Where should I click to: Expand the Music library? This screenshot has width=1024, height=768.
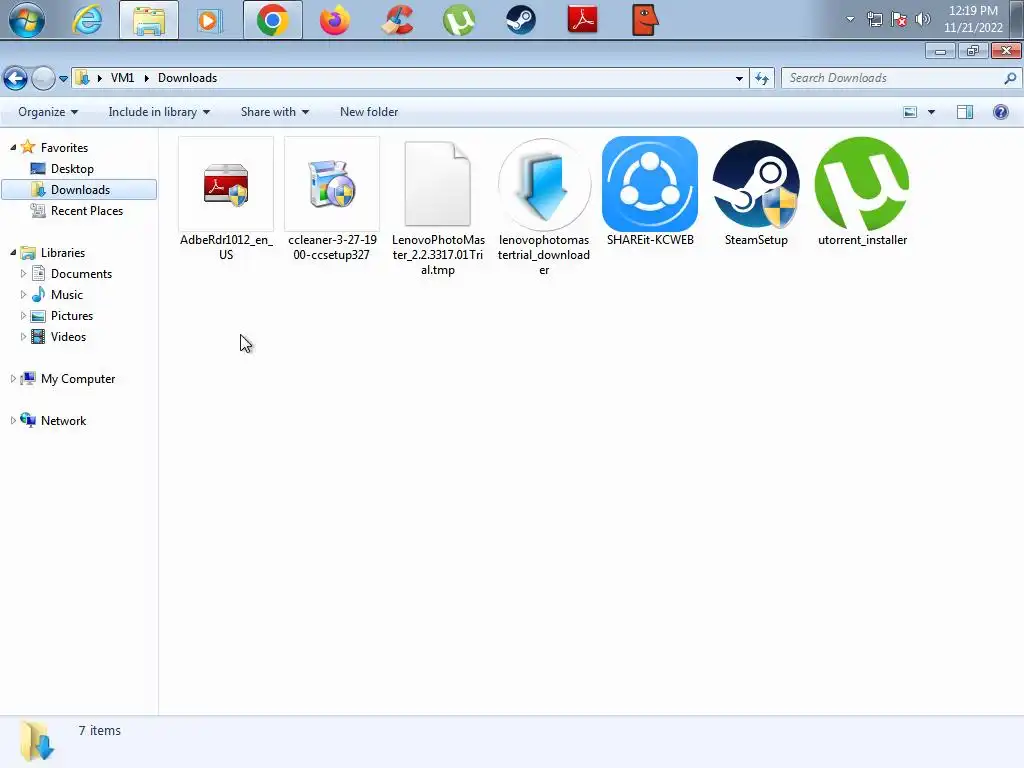click(24, 295)
